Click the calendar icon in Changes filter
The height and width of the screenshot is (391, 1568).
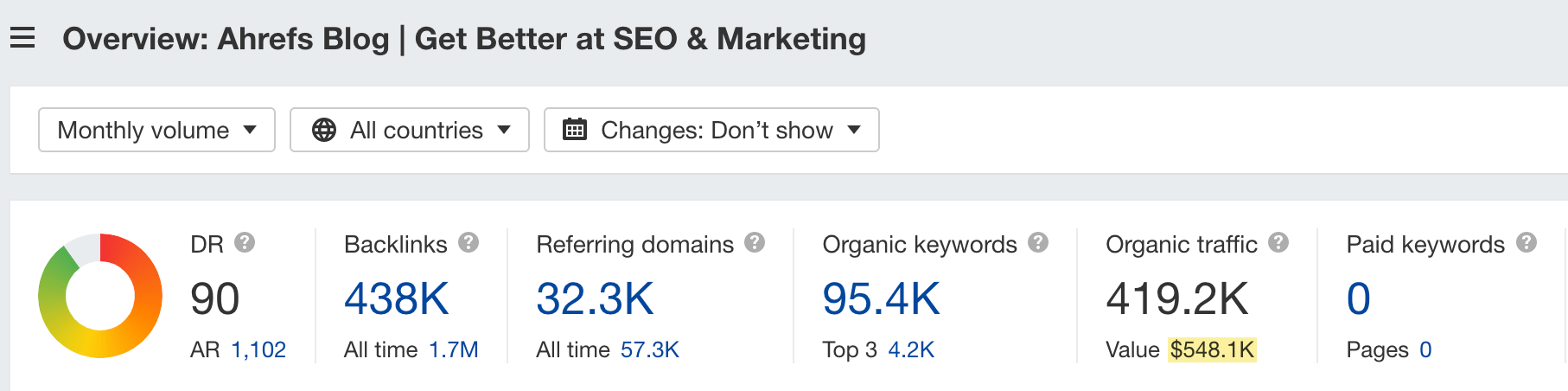pos(575,130)
